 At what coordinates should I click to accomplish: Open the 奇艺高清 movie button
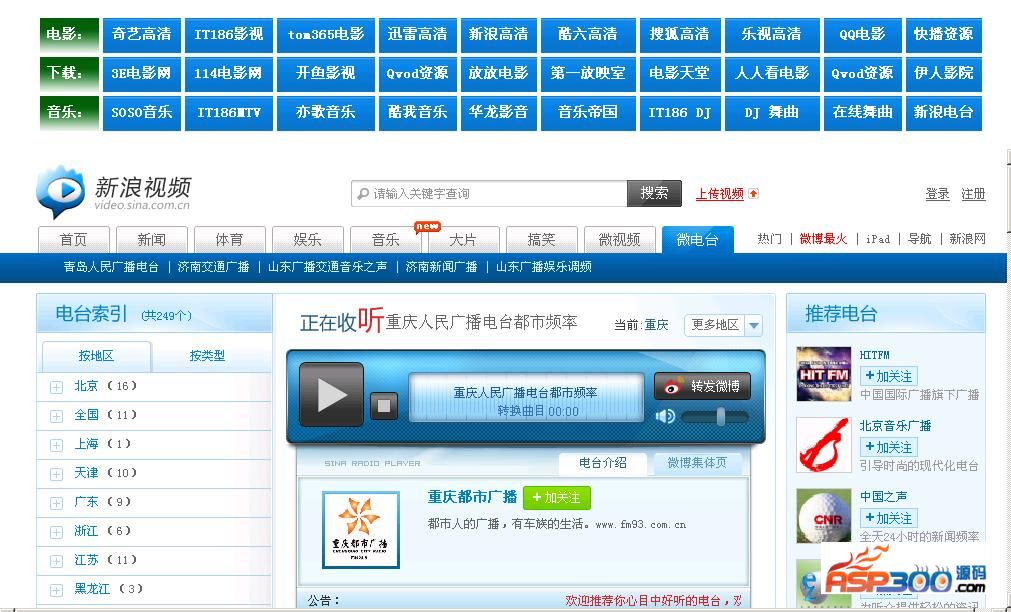[142, 35]
